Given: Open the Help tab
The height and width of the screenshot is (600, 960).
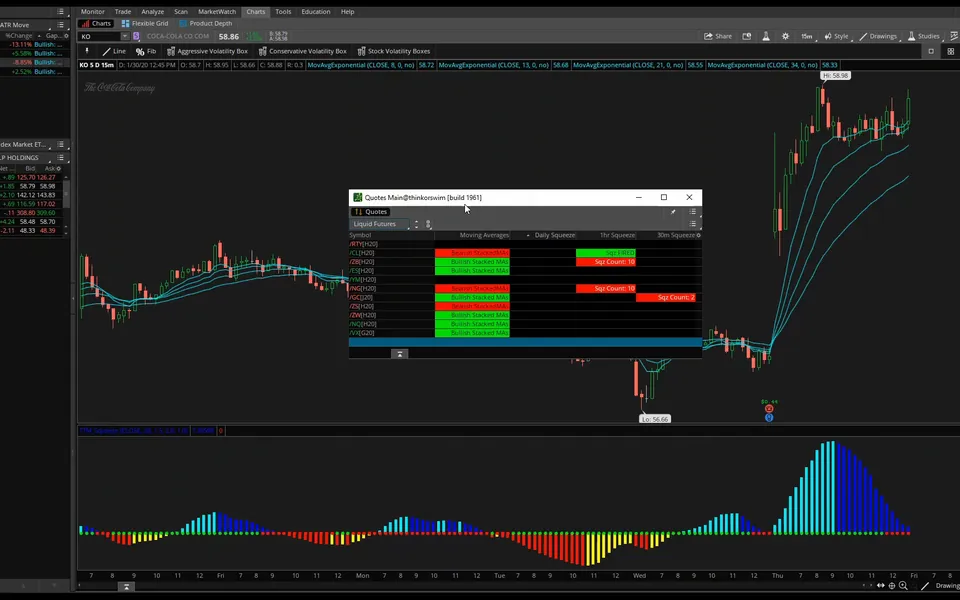Looking at the screenshot, I should [x=347, y=12].
